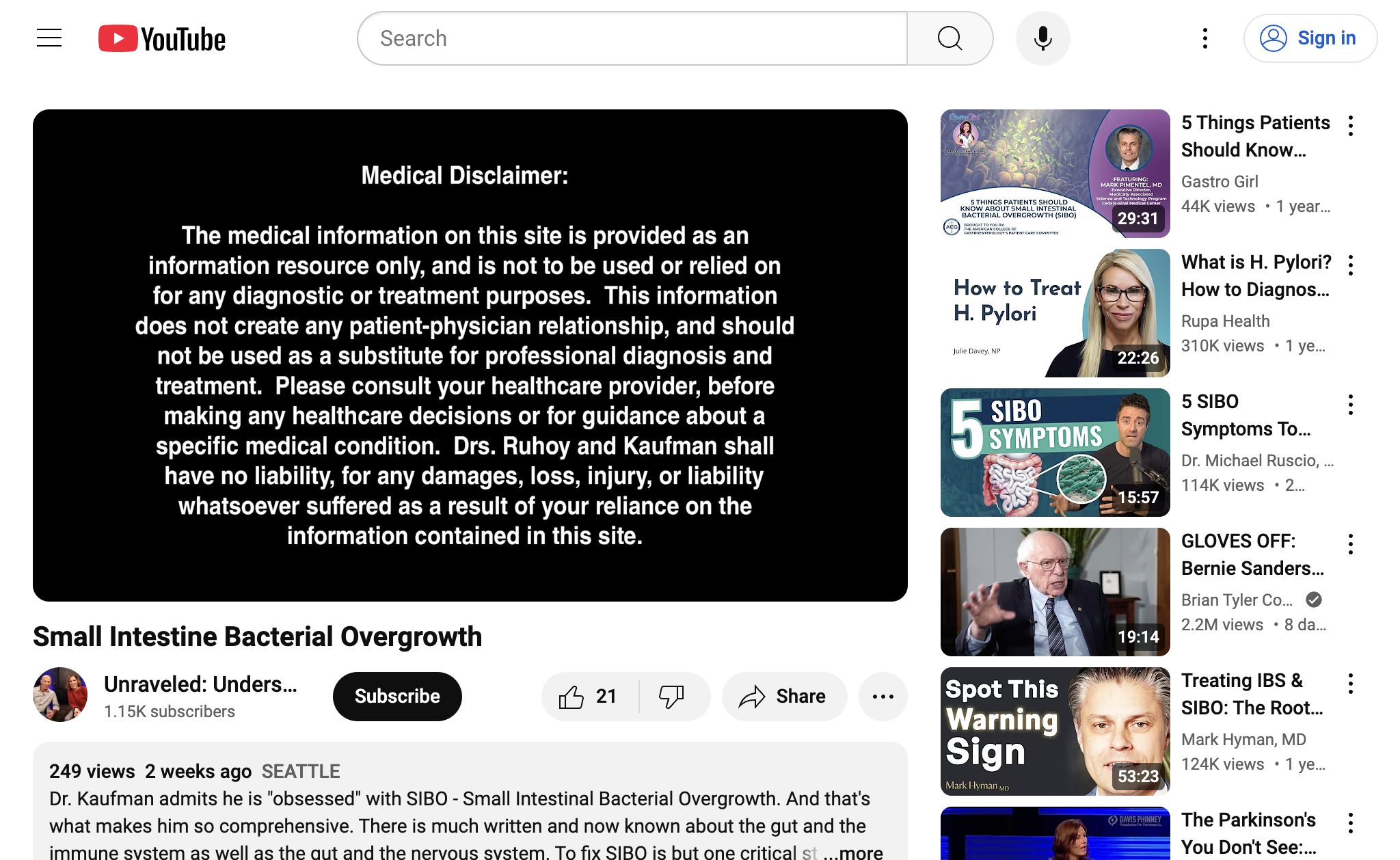Open the Mark Hyman, MD channel name
The height and width of the screenshot is (860, 1400).
pyautogui.click(x=1243, y=740)
